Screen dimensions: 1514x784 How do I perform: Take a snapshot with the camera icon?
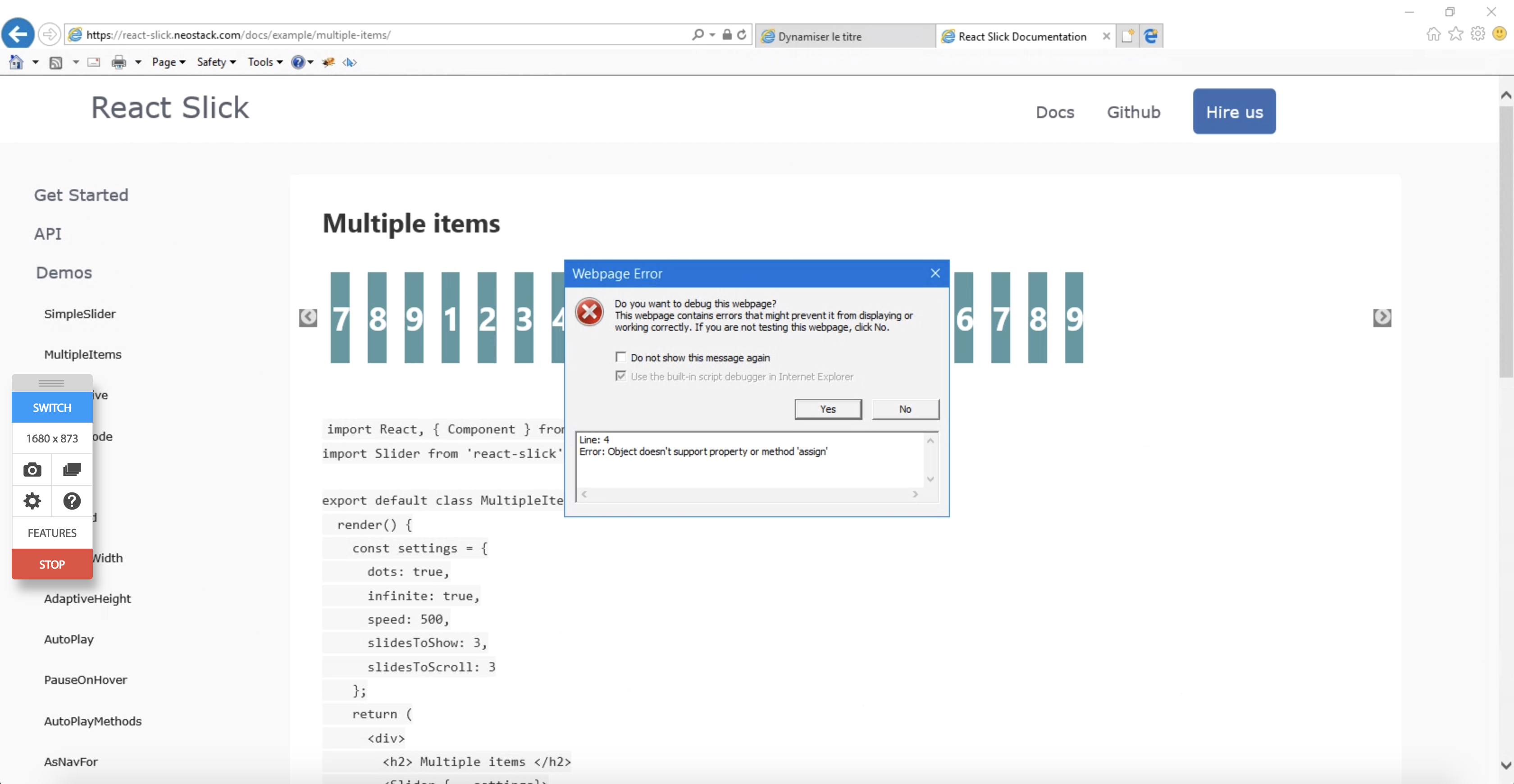pos(32,469)
